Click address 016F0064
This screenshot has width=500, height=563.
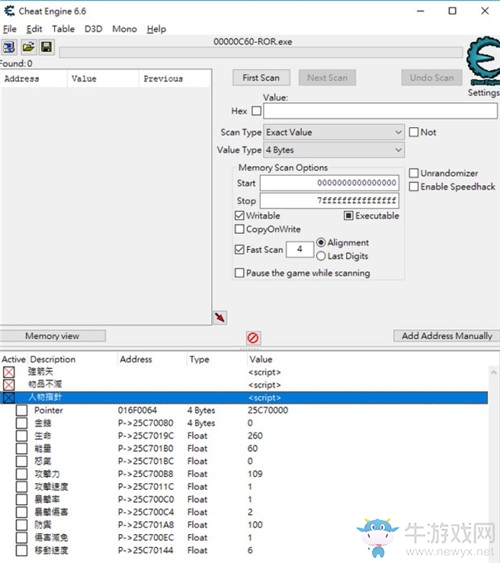pos(137,410)
